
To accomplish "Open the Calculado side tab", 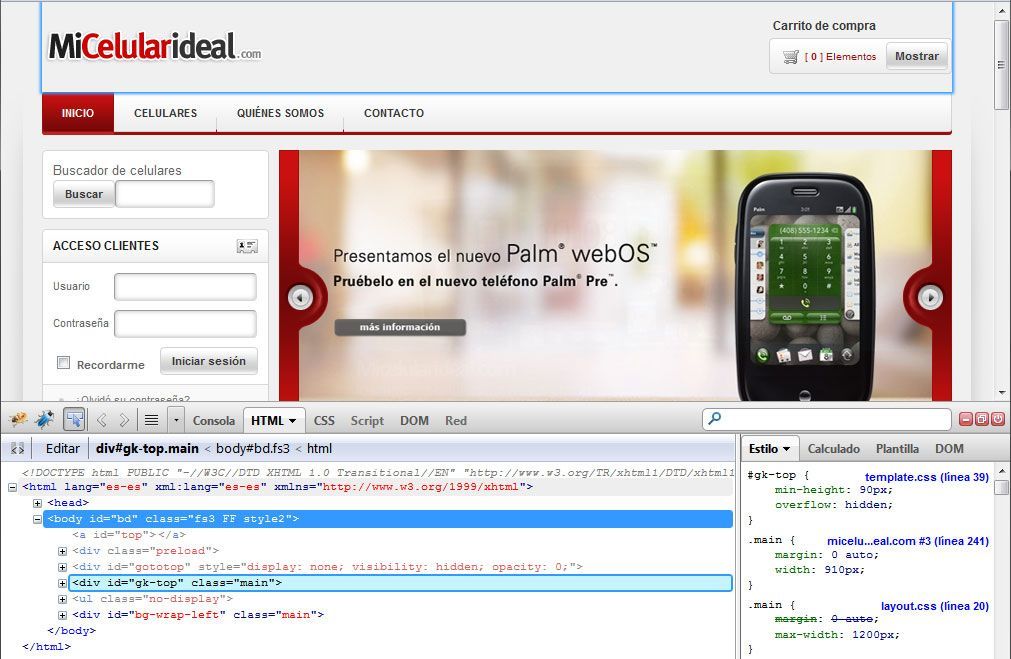I will (834, 449).
